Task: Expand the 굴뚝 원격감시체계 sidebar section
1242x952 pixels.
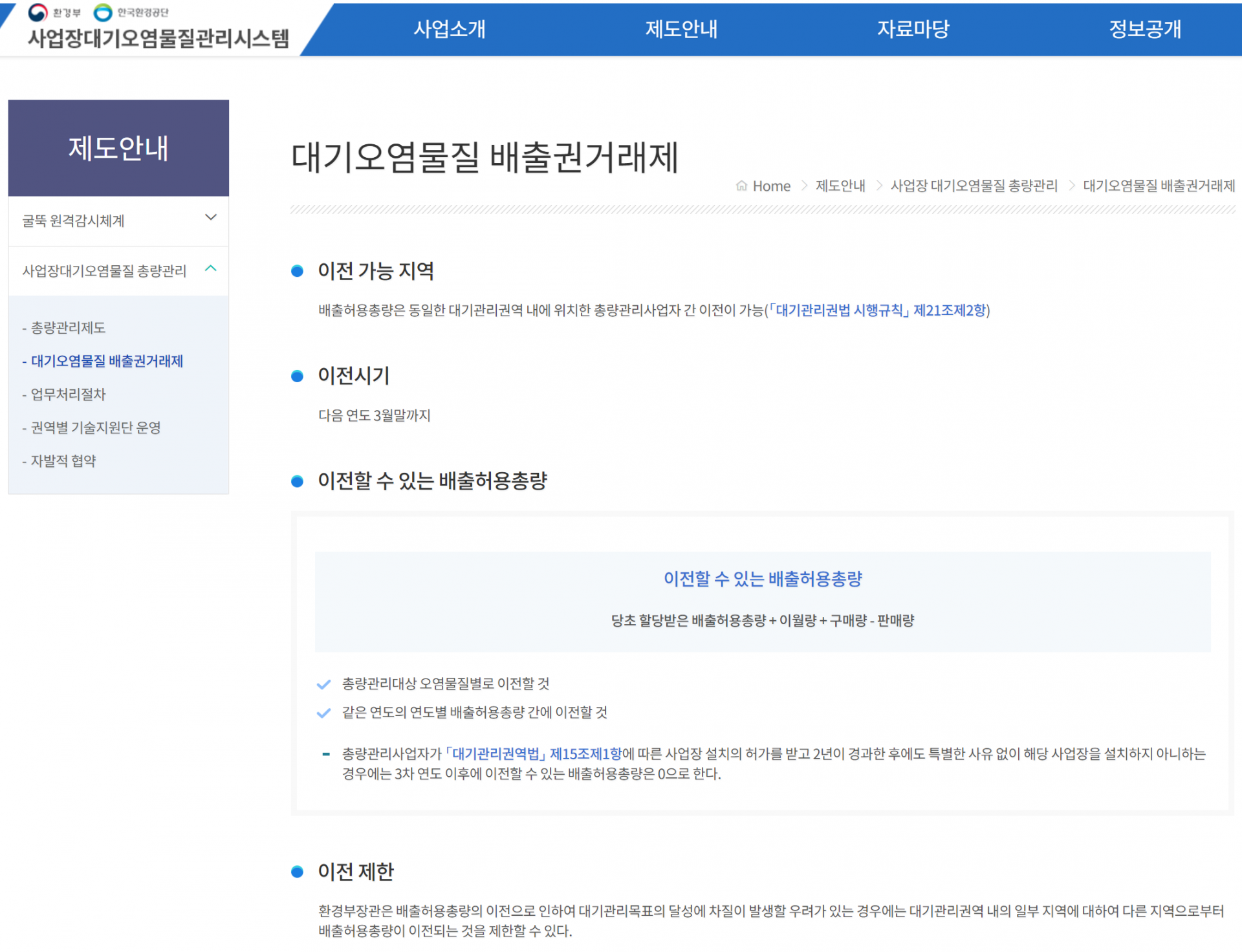Action: click(x=118, y=221)
